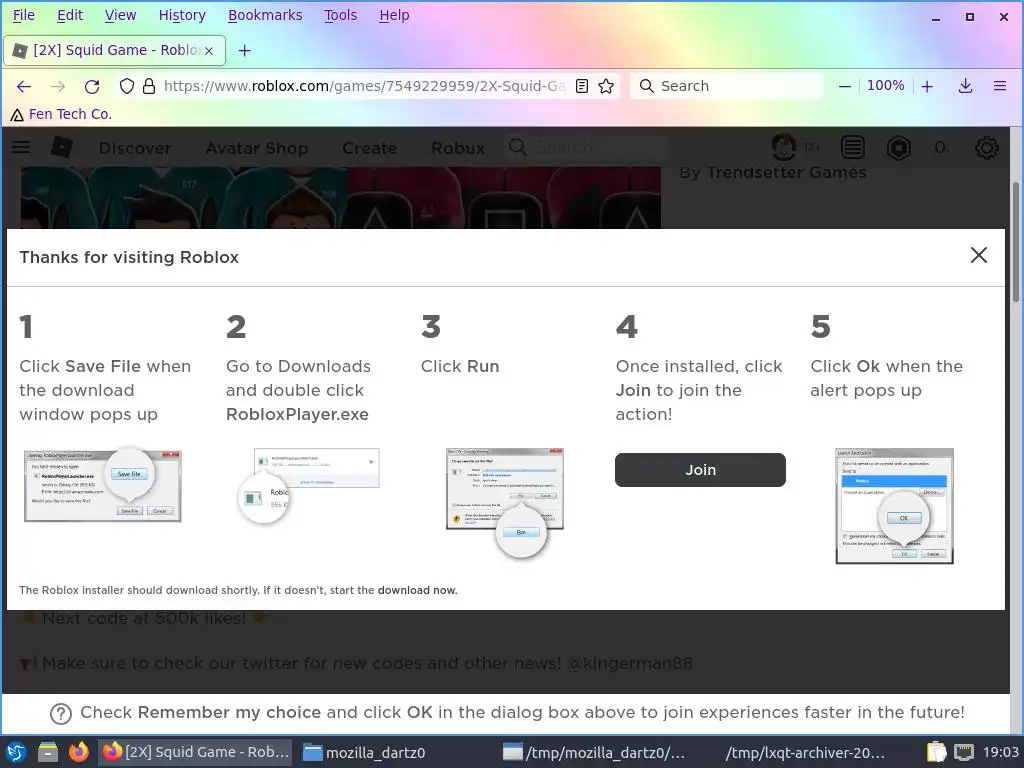
Task: Open the Roblox notifications feed icon
Action: tap(852, 148)
